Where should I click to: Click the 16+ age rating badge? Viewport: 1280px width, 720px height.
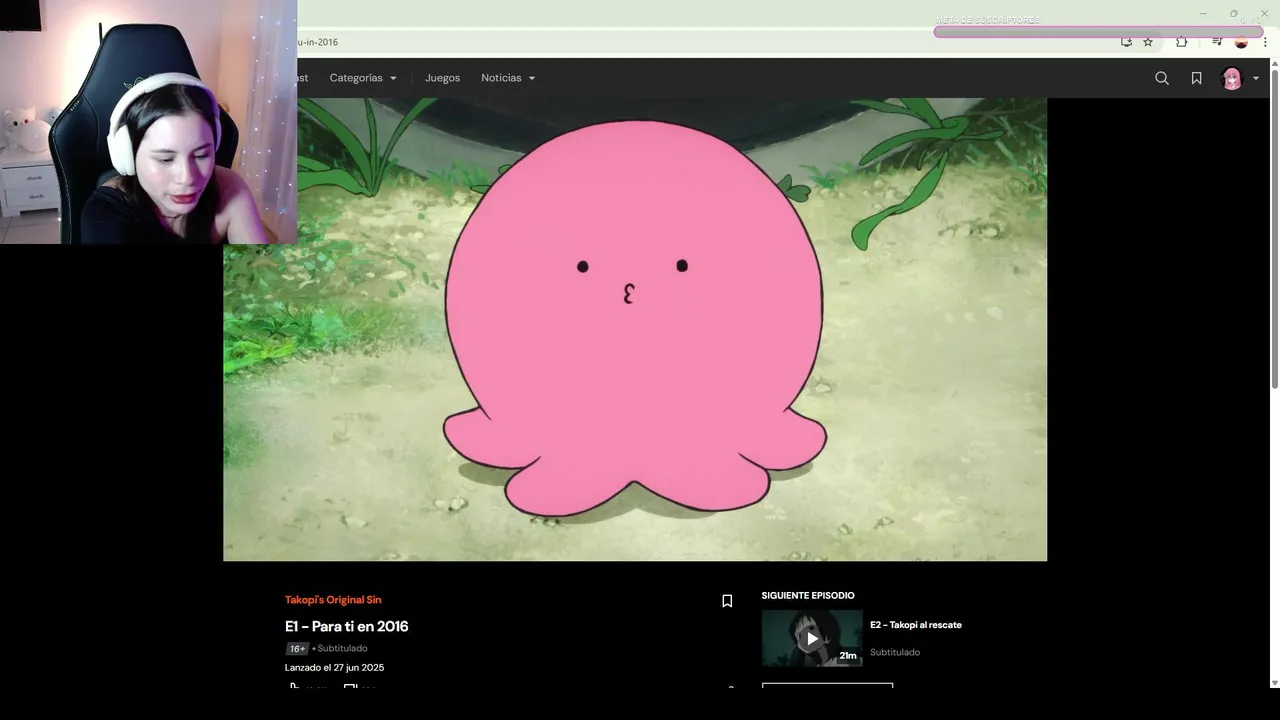click(297, 648)
